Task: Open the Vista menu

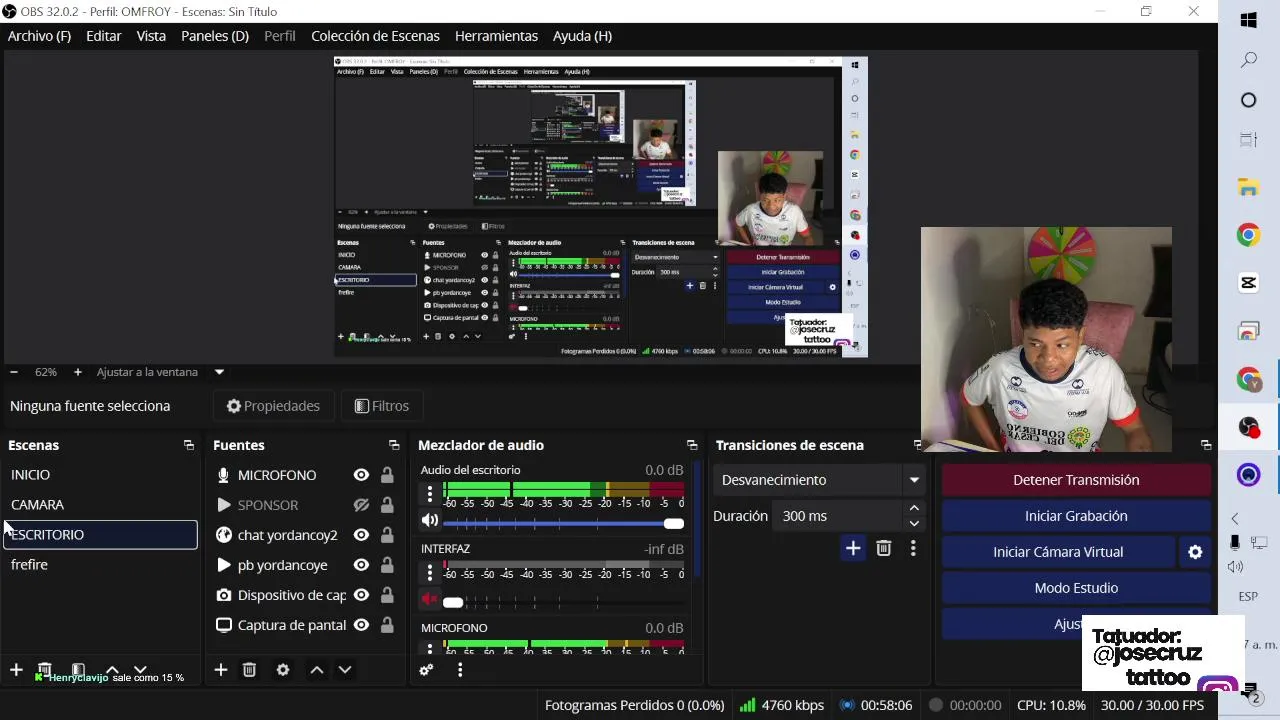Action: [x=151, y=36]
